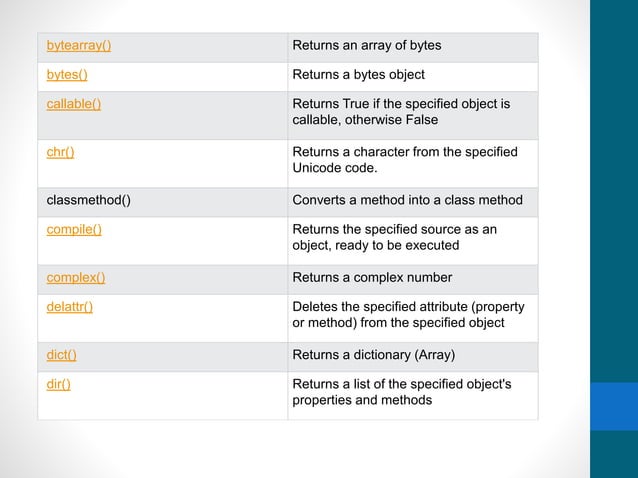Open the bytearray() link

79,46
